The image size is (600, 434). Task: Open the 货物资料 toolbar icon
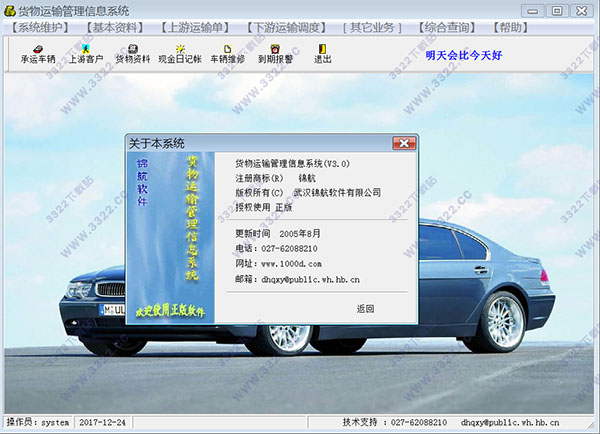(x=133, y=54)
